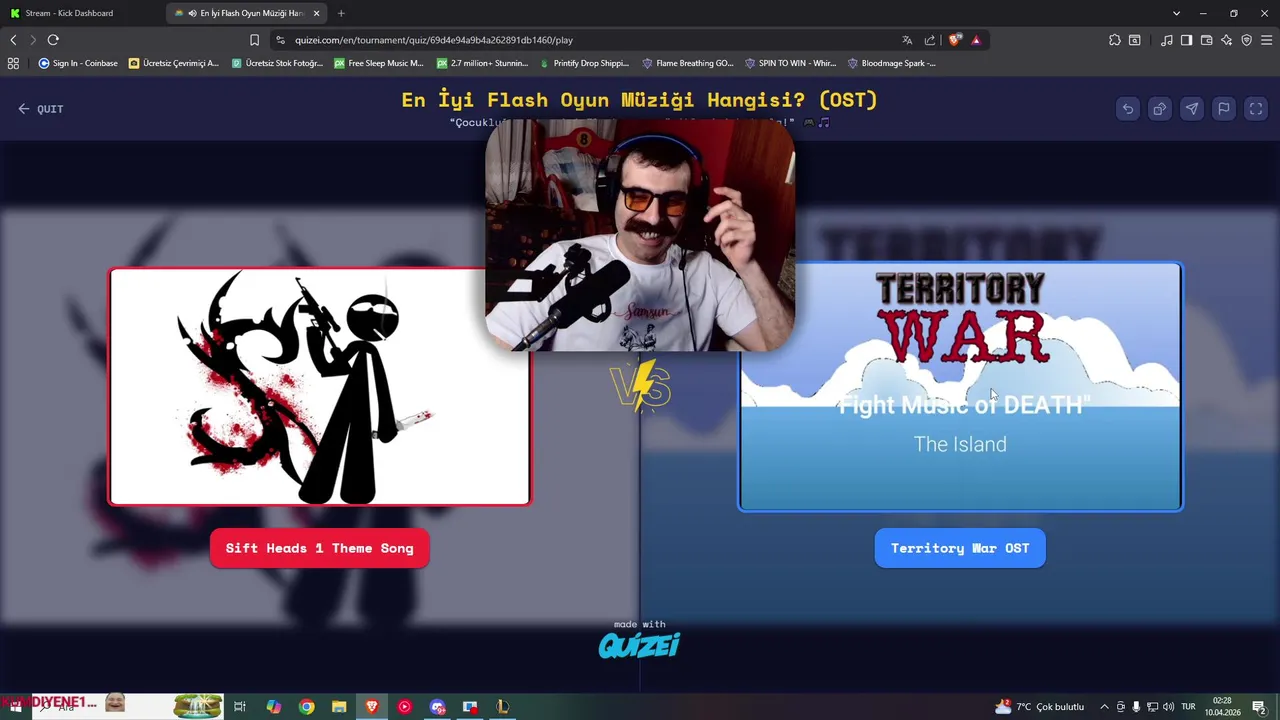Click the microphone tray icon
The height and width of the screenshot is (720, 1280).
[1136, 707]
